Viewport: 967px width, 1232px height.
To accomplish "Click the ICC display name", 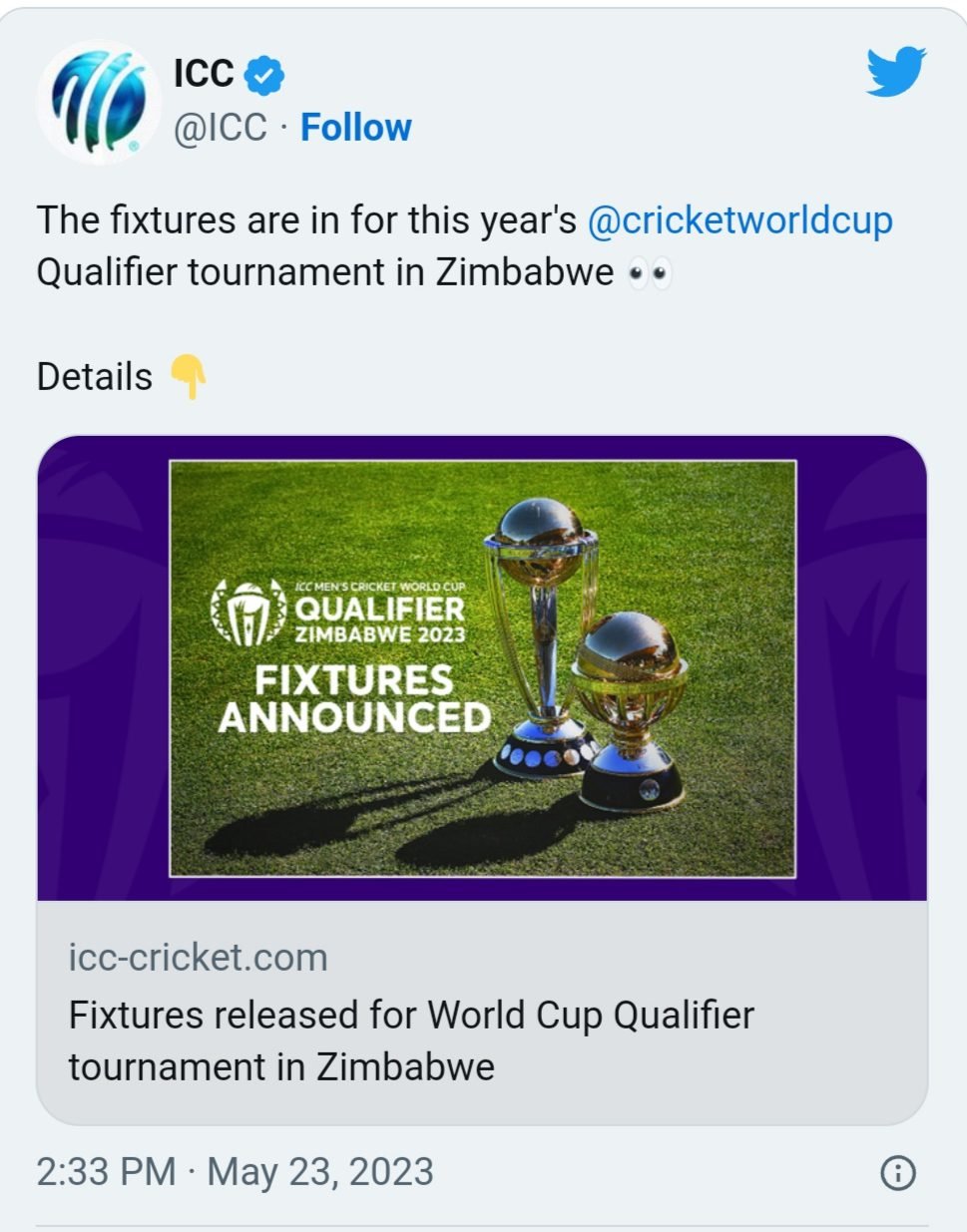I will (204, 74).
